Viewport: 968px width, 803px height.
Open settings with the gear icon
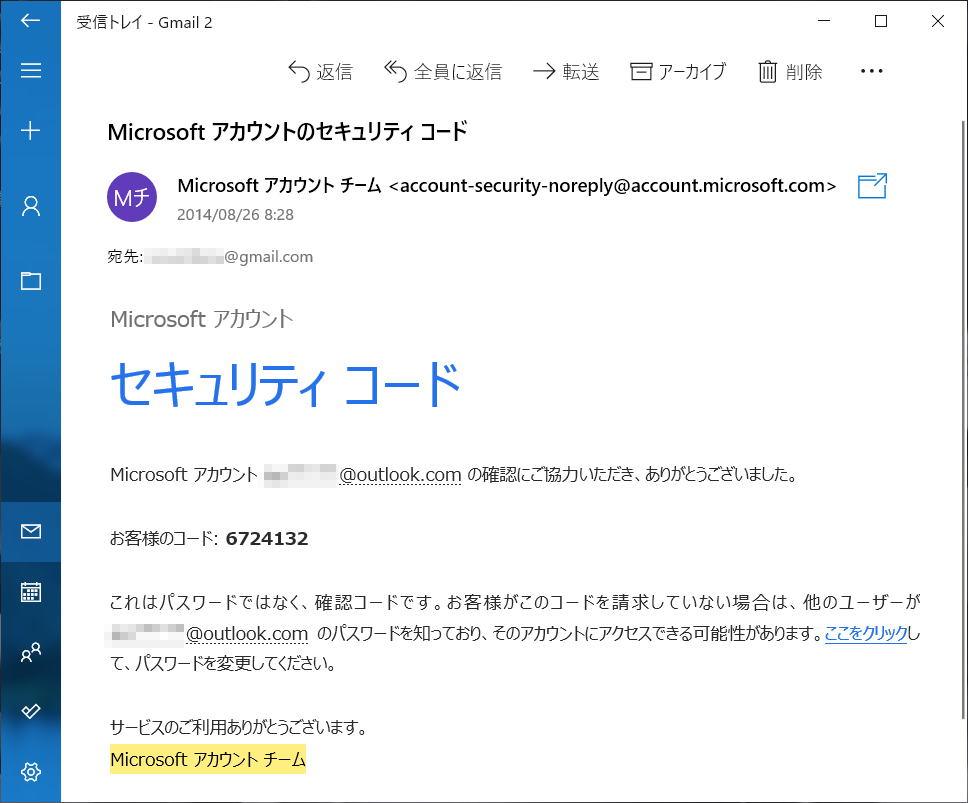[x=30, y=772]
